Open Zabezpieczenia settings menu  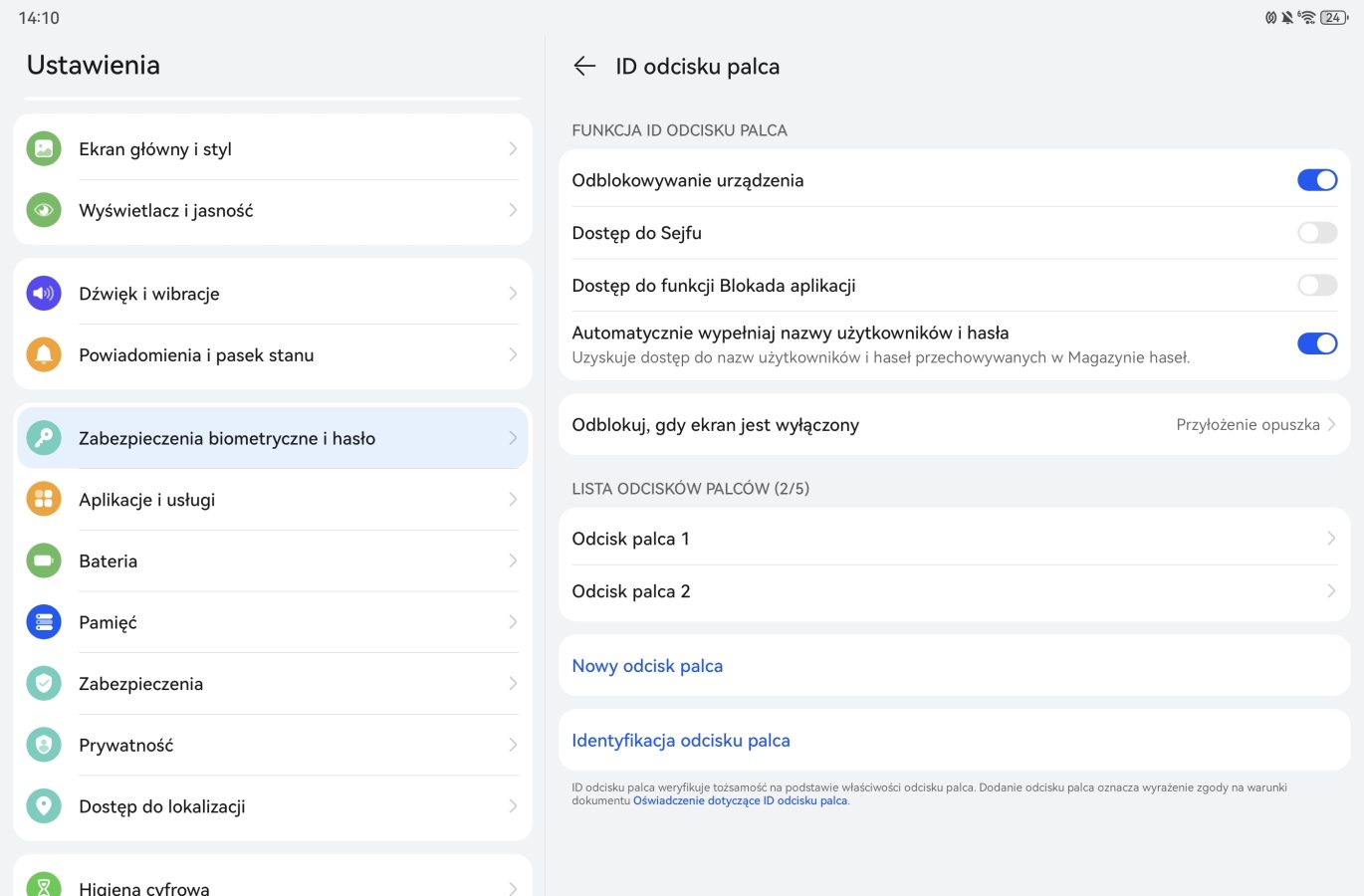coord(273,684)
